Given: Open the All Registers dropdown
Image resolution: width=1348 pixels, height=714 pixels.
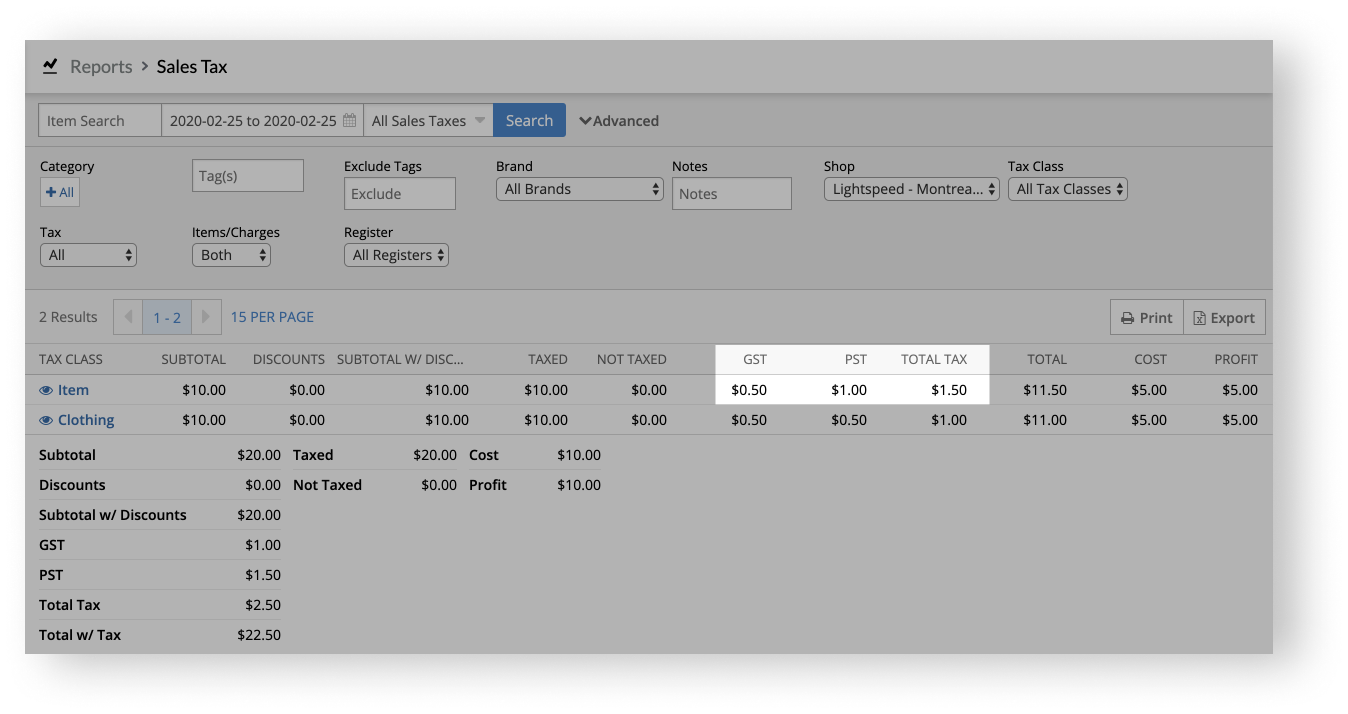Looking at the screenshot, I should pyautogui.click(x=396, y=255).
